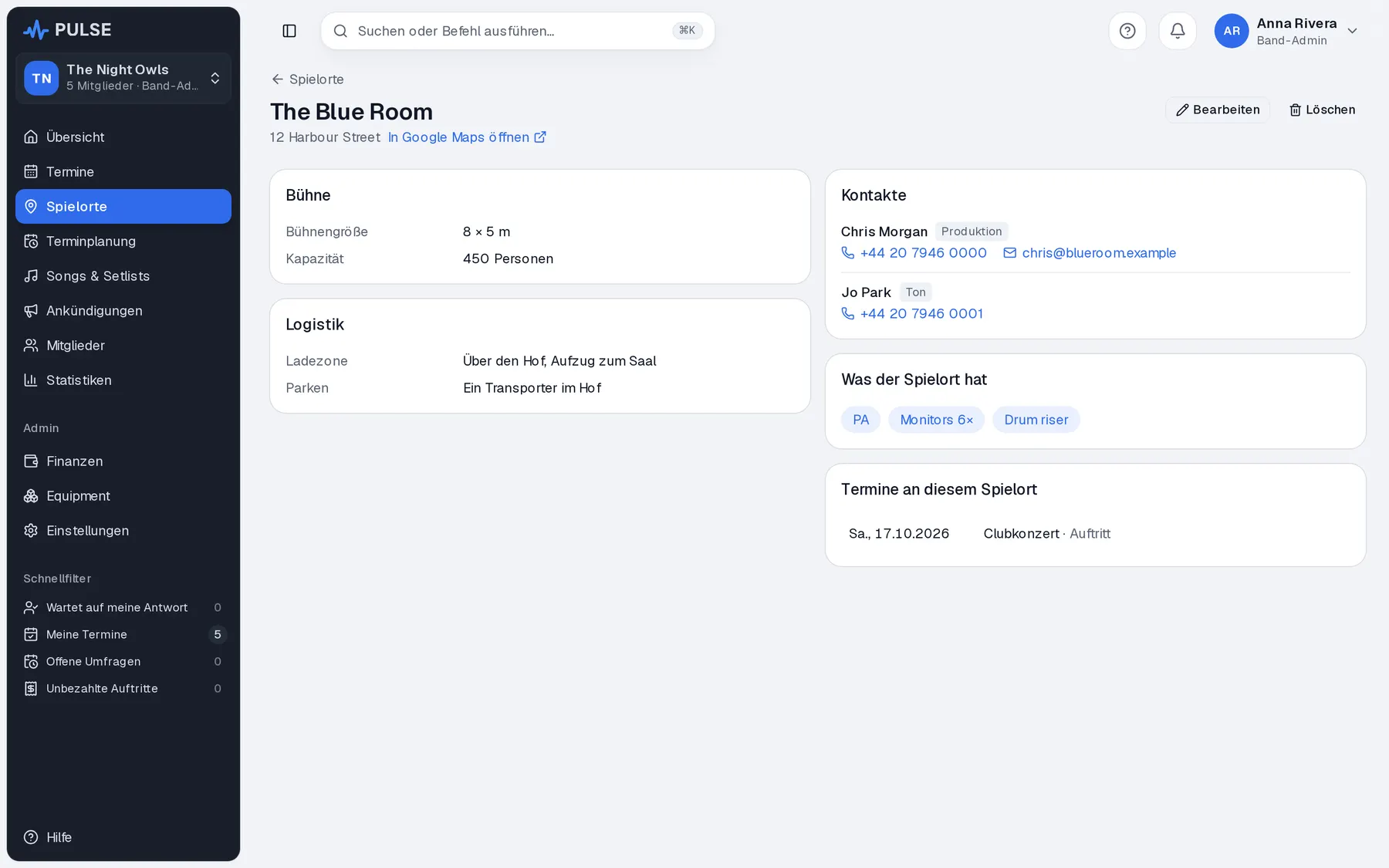Click the phone icon for Jo Park
1389x868 pixels.
point(847,314)
